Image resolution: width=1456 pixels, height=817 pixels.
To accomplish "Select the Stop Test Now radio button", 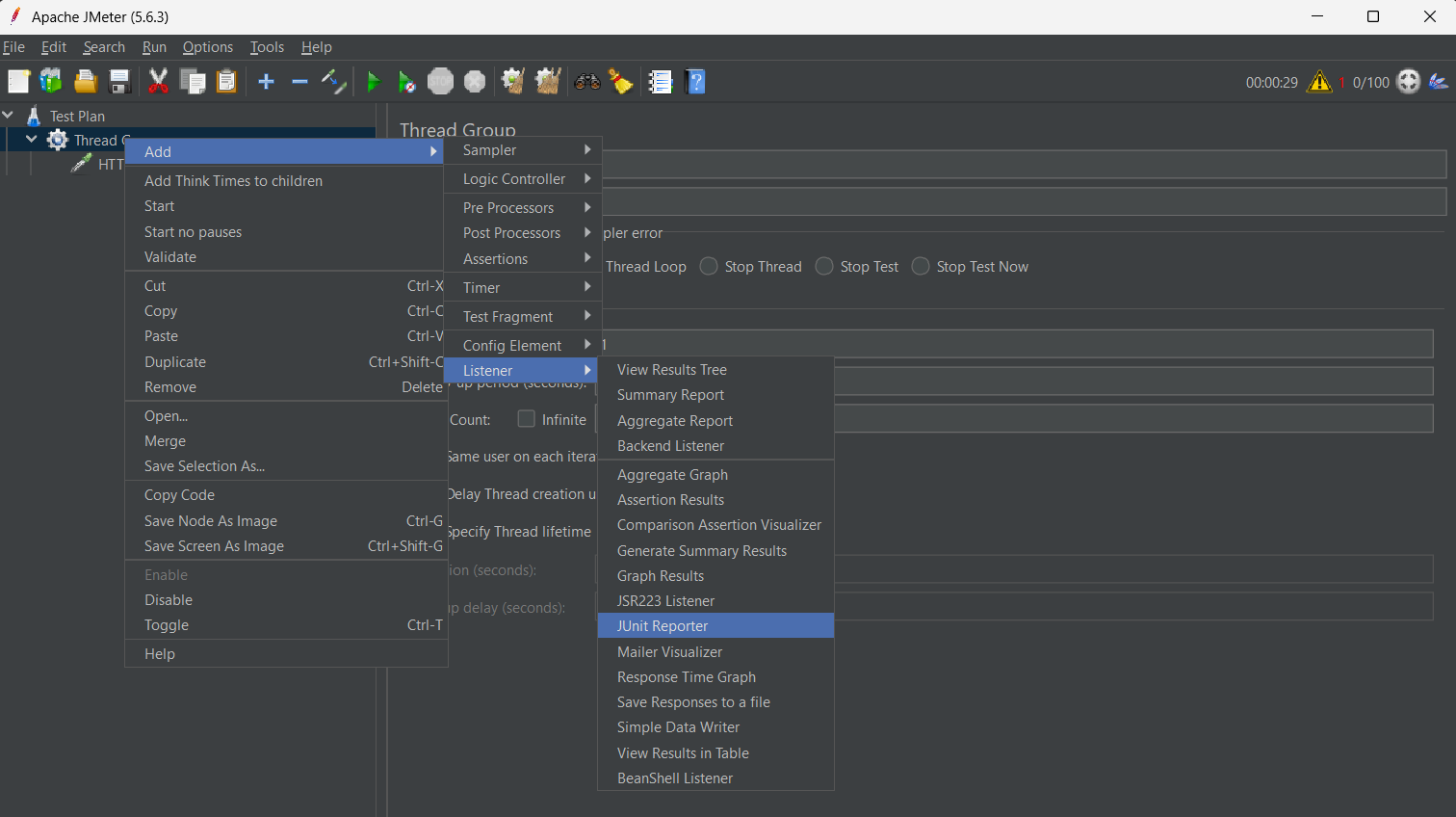I will pyautogui.click(x=922, y=267).
